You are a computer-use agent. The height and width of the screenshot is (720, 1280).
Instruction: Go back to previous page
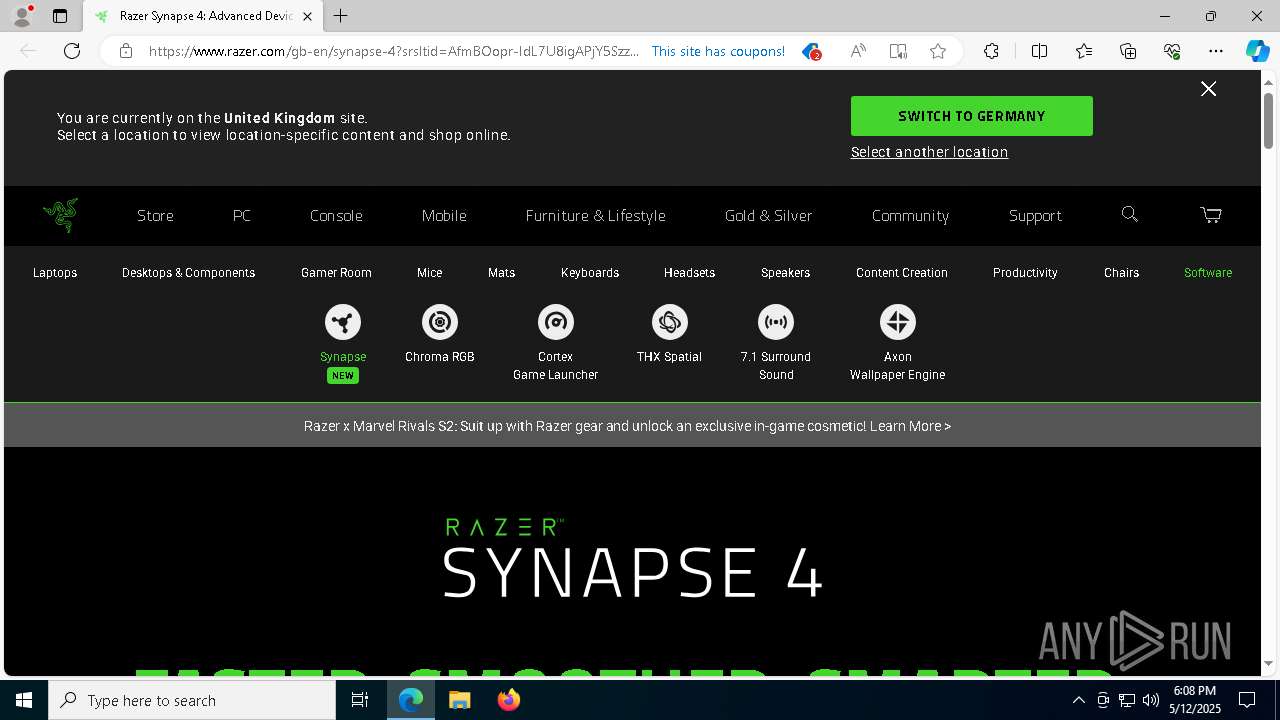[x=28, y=51]
